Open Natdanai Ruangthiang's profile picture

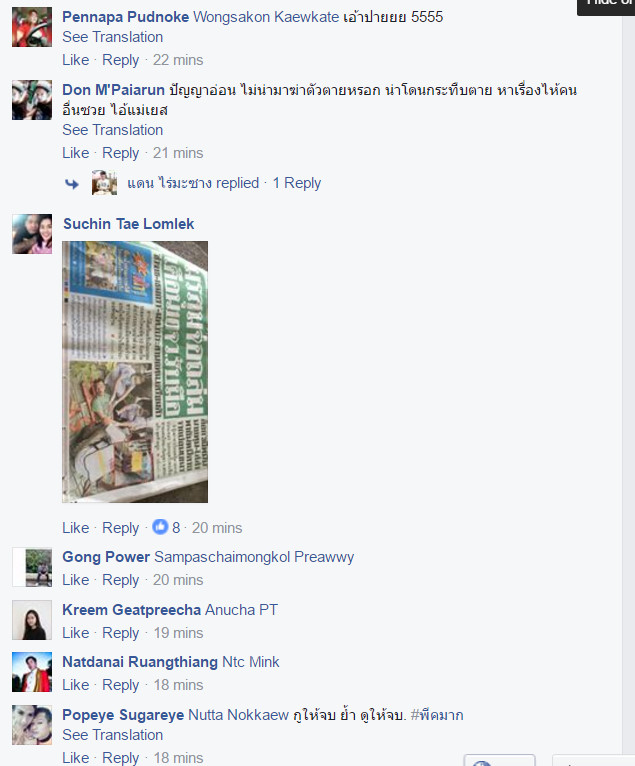pos(32,672)
